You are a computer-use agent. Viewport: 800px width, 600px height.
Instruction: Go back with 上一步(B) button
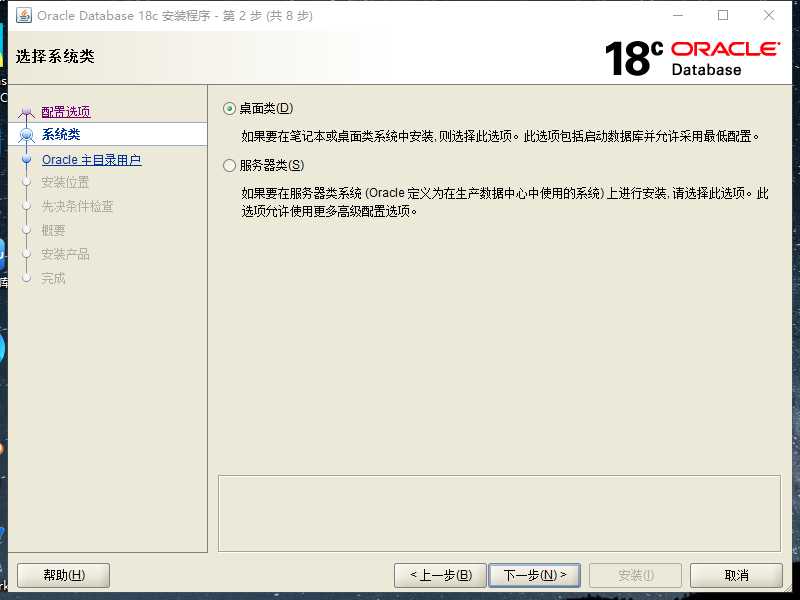tap(440, 576)
